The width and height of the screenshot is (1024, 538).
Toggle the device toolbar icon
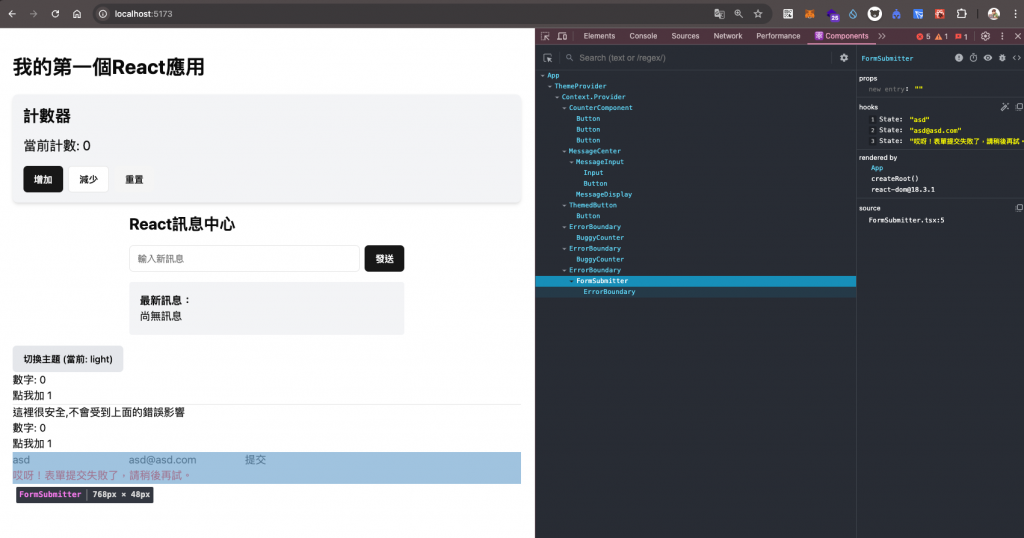pyautogui.click(x=562, y=36)
